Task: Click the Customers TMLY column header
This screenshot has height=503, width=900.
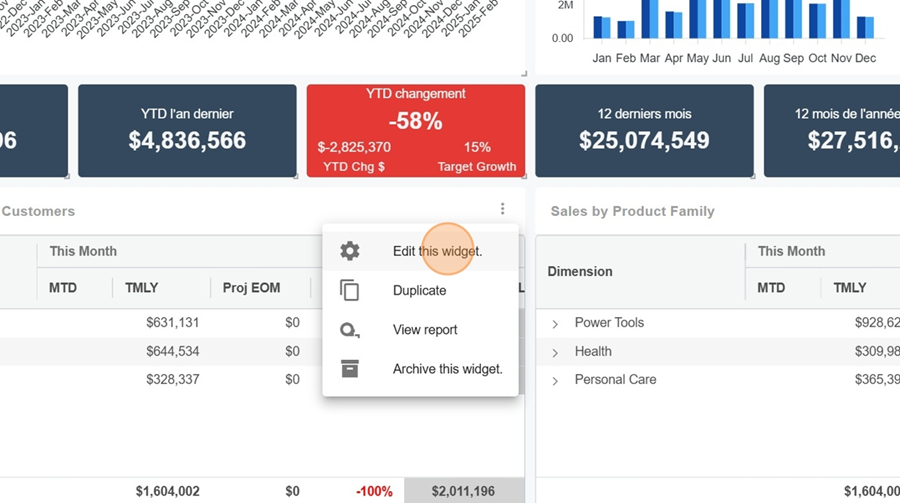Action: click(x=141, y=288)
